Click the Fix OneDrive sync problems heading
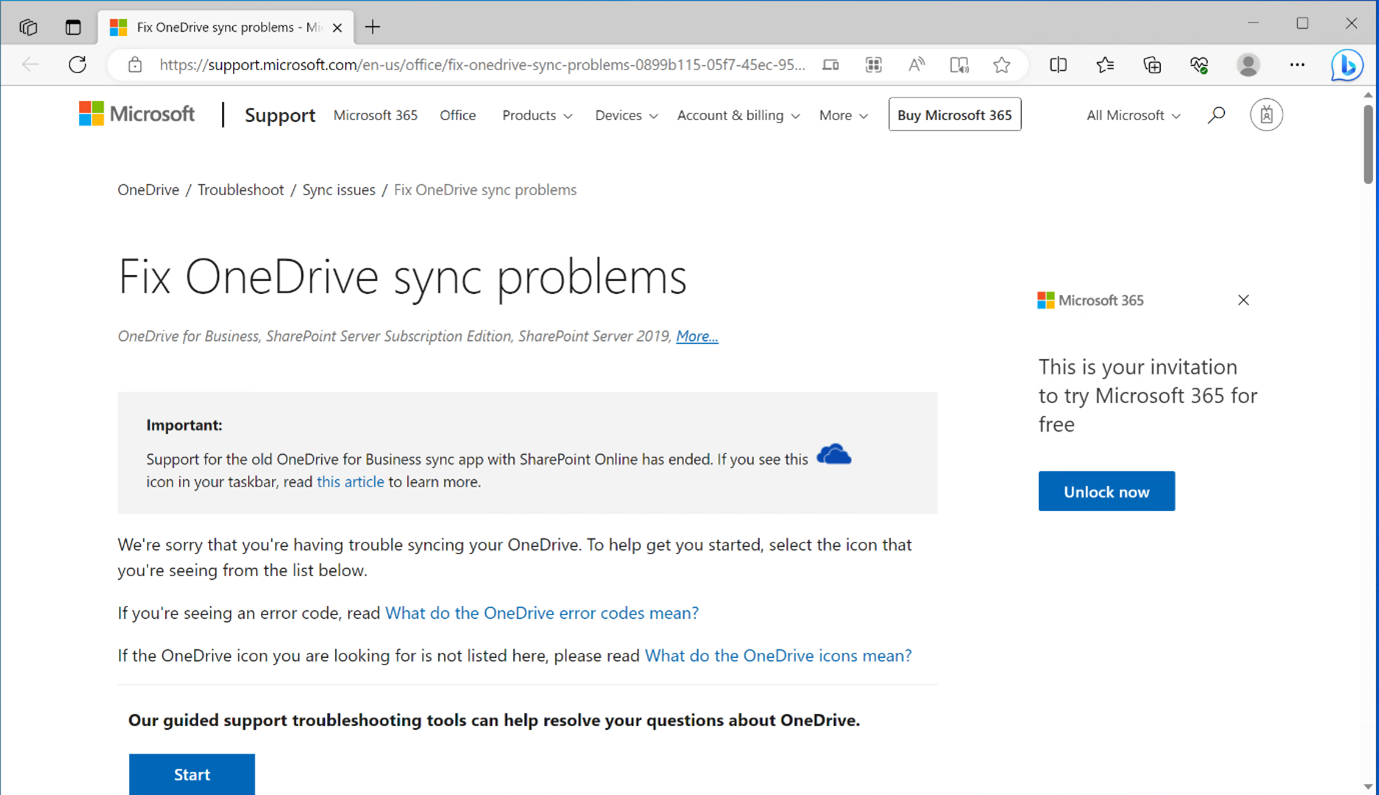This screenshot has width=1379, height=795. (x=402, y=276)
